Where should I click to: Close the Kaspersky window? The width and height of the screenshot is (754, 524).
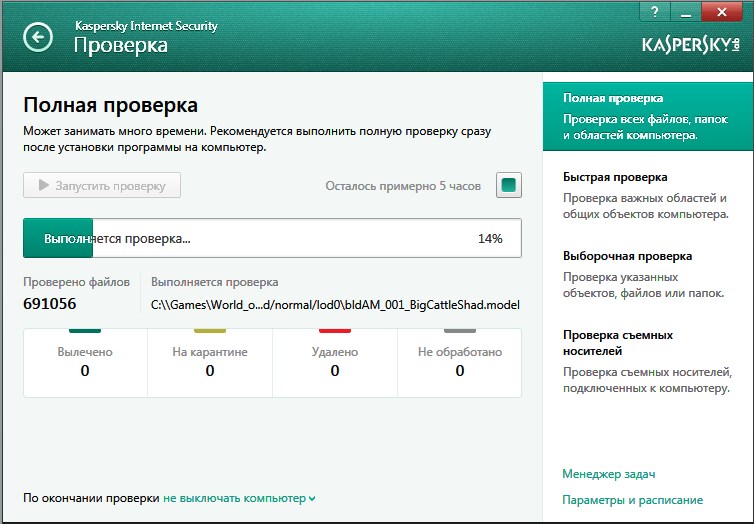[721, 12]
